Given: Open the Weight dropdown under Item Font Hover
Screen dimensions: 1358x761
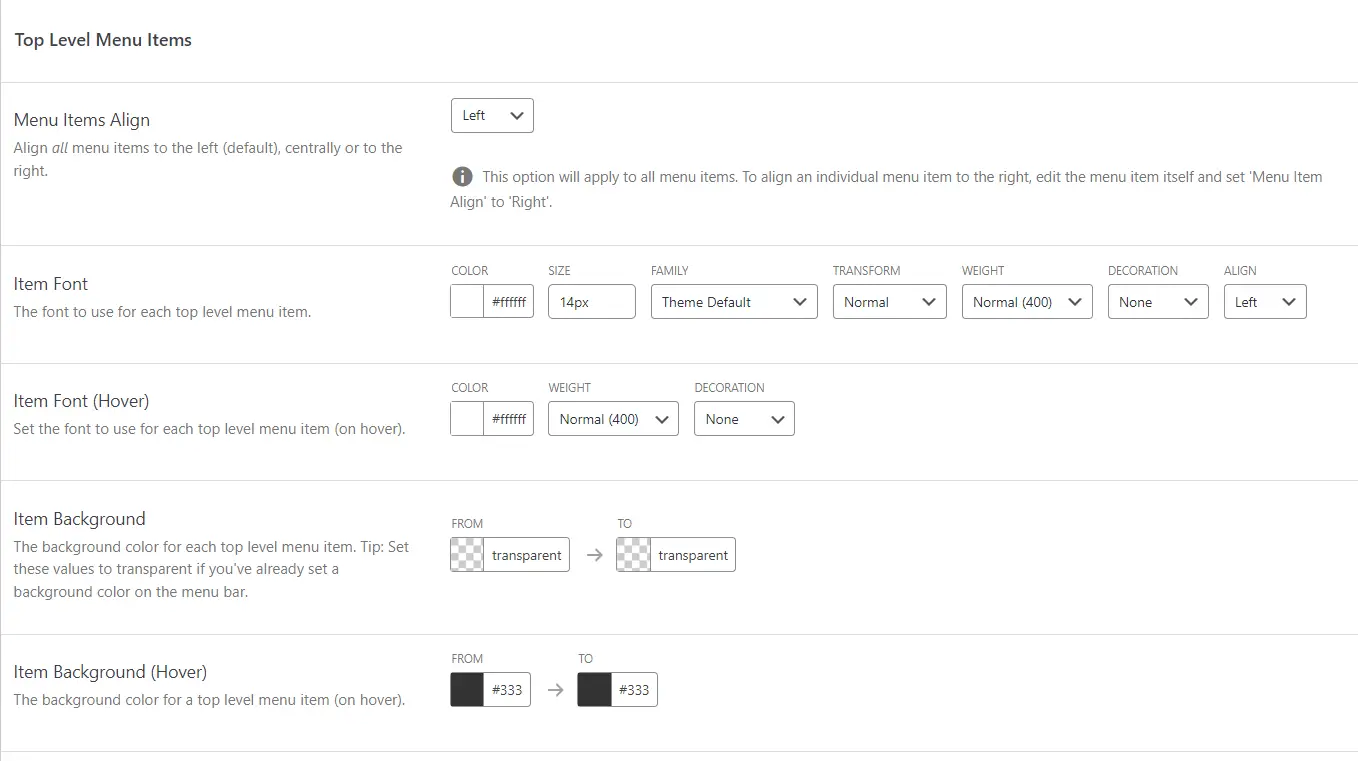Looking at the screenshot, I should [613, 418].
